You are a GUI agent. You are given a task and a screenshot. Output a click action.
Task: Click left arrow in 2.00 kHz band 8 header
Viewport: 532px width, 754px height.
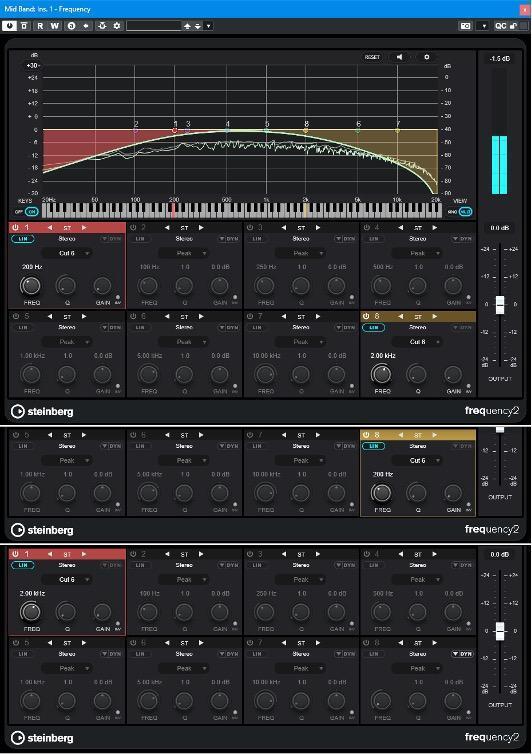[x=400, y=316]
